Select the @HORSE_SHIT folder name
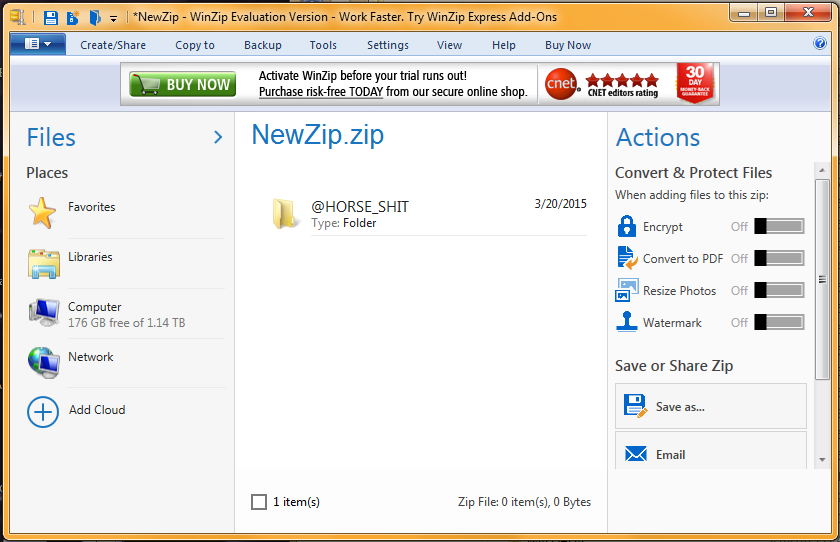 click(x=360, y=207)
